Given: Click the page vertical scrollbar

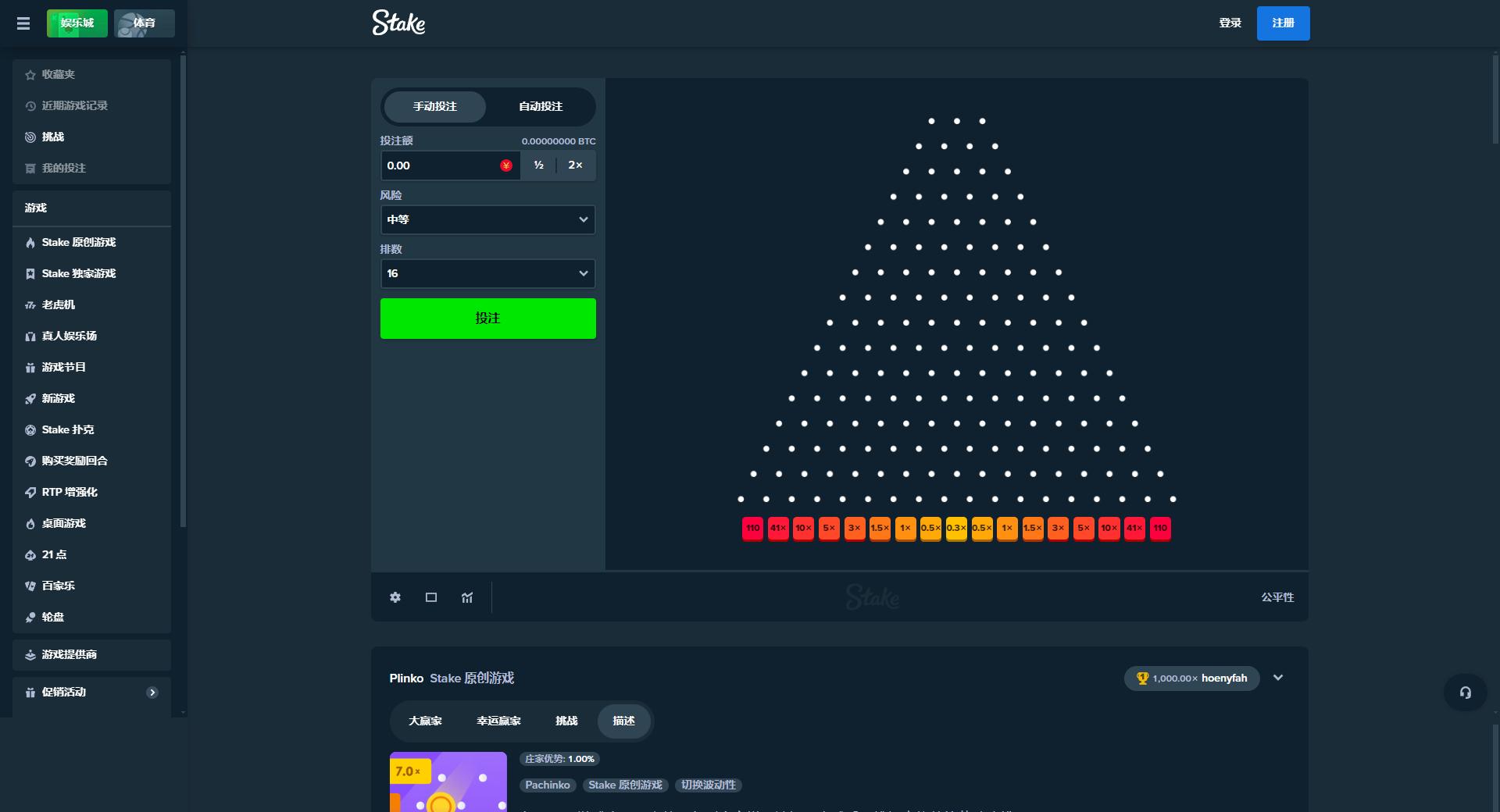Looking at the screenshot, I should pyautogui.click(x=1496, y=98).
